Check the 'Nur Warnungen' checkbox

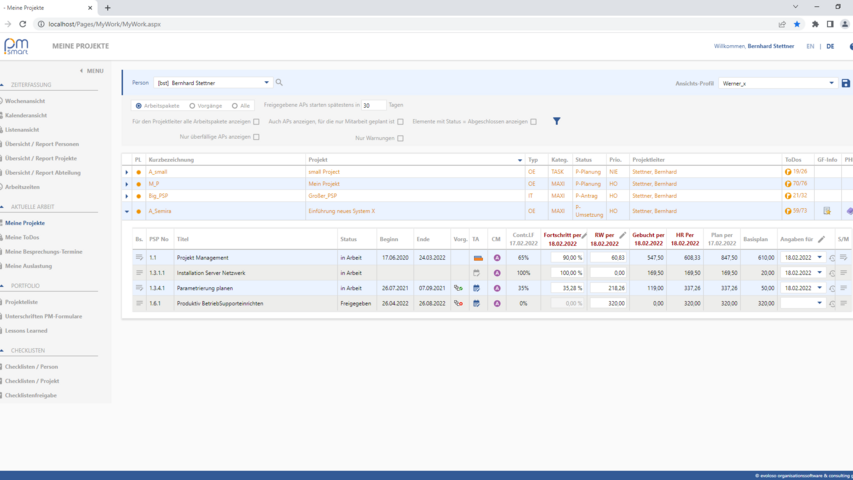click(400, 138)
